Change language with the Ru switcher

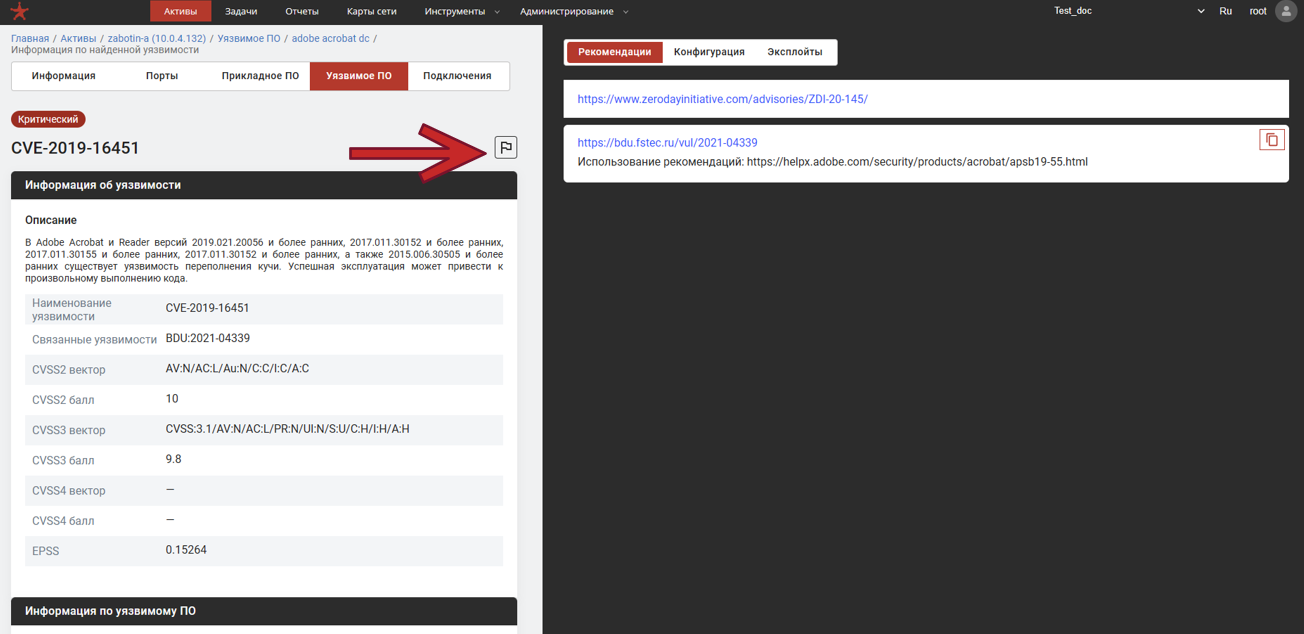[x=1225, y=12]
